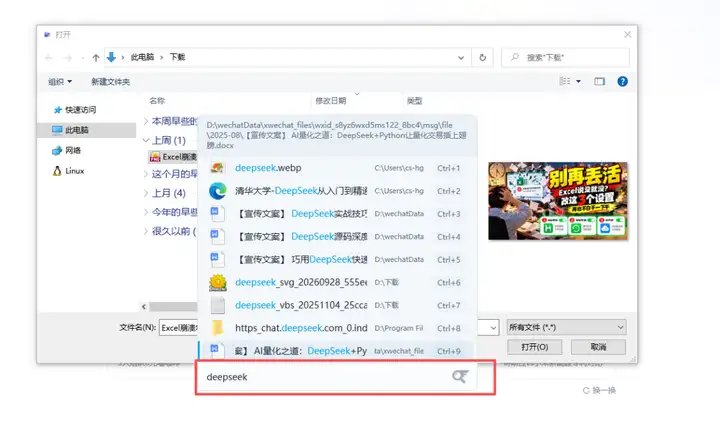This screenshot has height=426, width=720.
Task: Click Edge icon of 清华大学 result
Action: 218,191
